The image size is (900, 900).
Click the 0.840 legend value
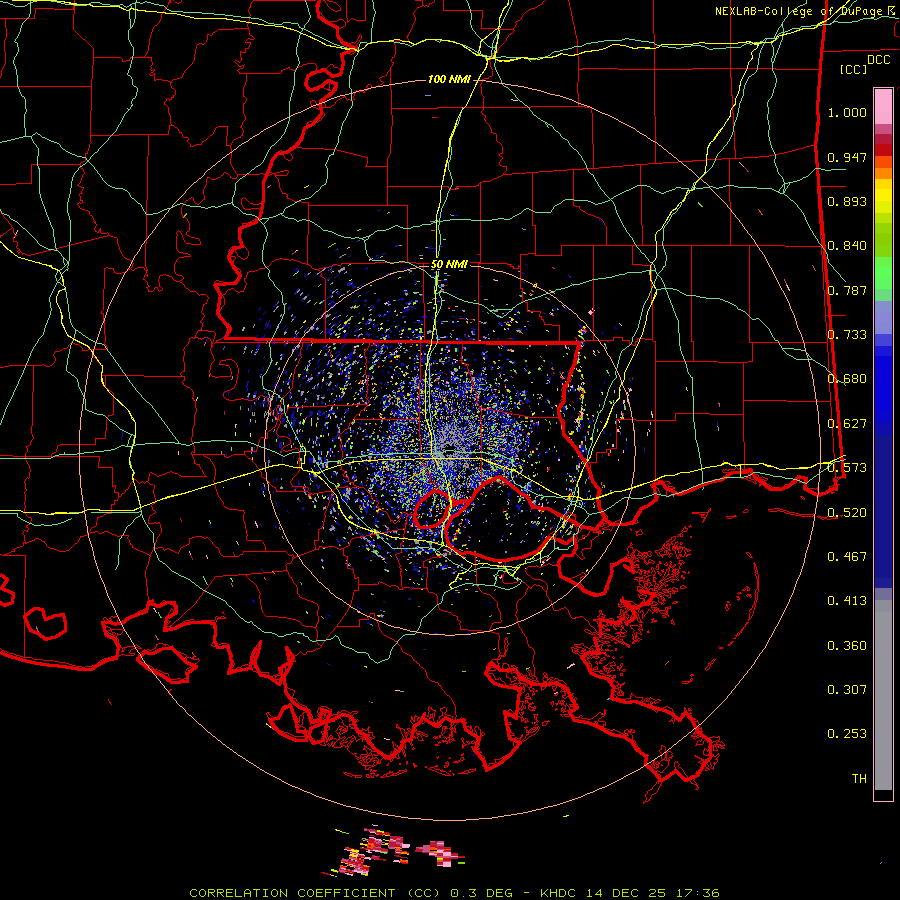point(847,246)
